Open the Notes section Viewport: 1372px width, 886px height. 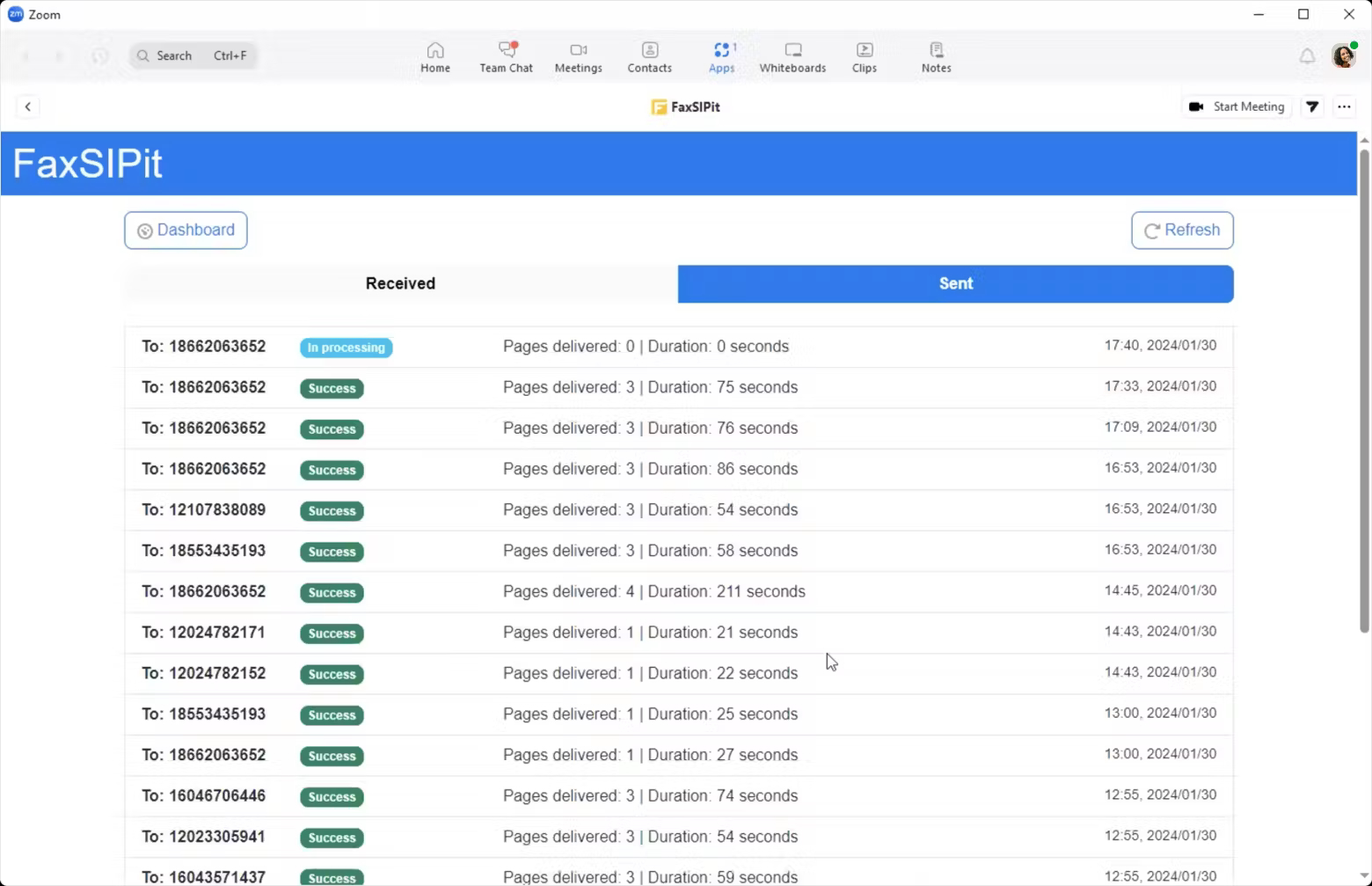point(936,55)
